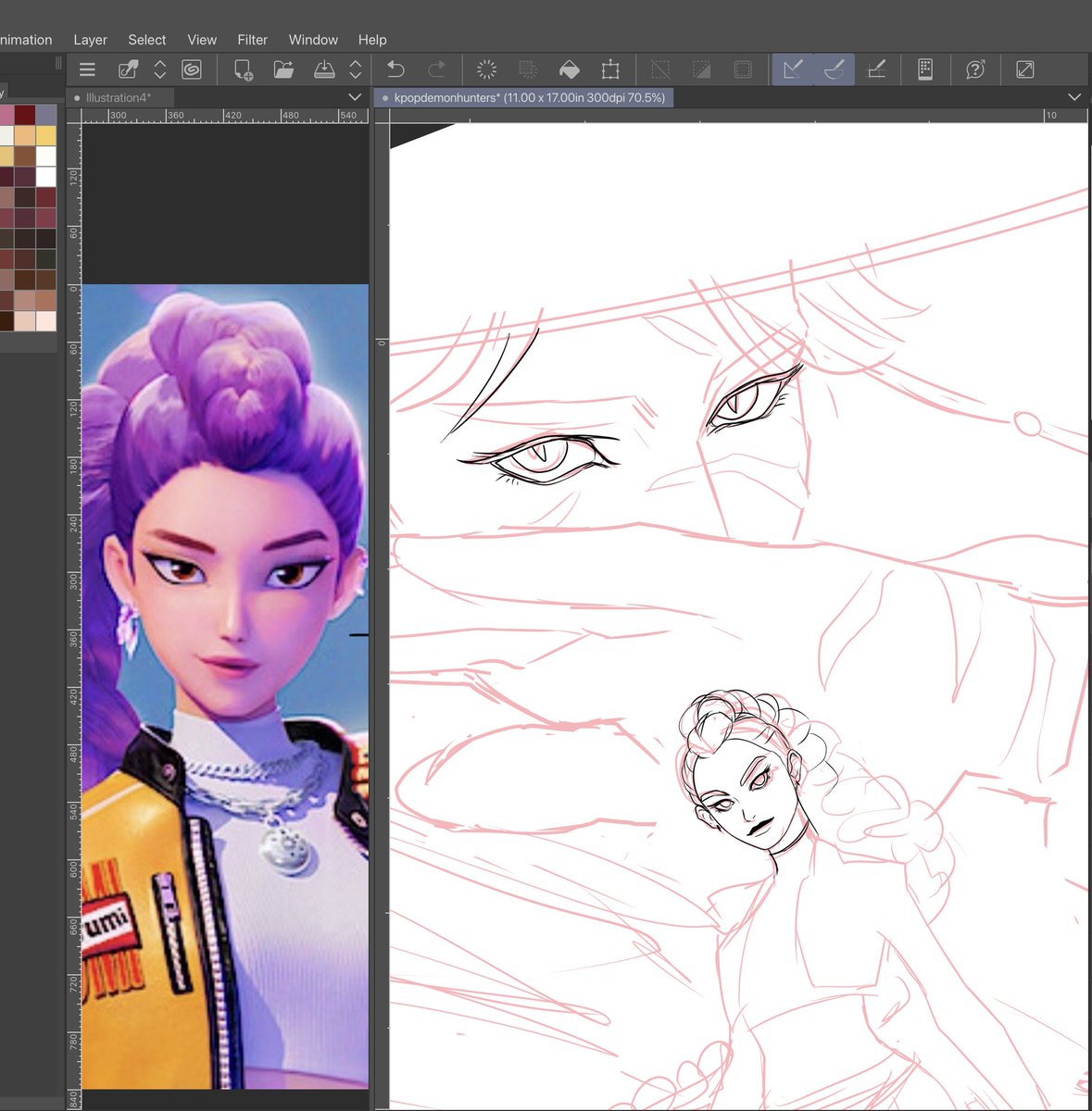
Task: Click the purple-haired reference image canvas
Action: click(x=227, y=648)
